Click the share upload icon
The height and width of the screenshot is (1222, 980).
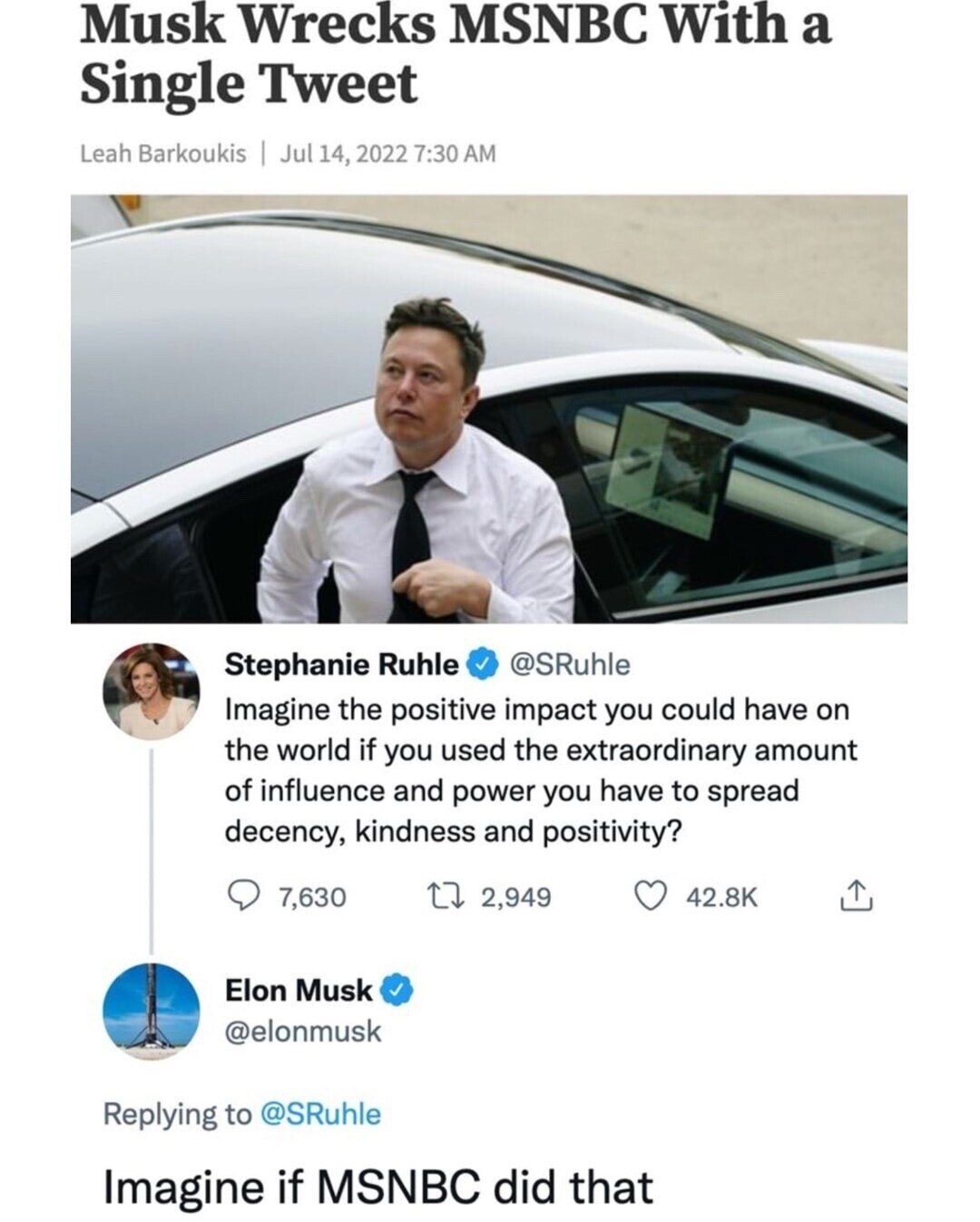[856, 896]
